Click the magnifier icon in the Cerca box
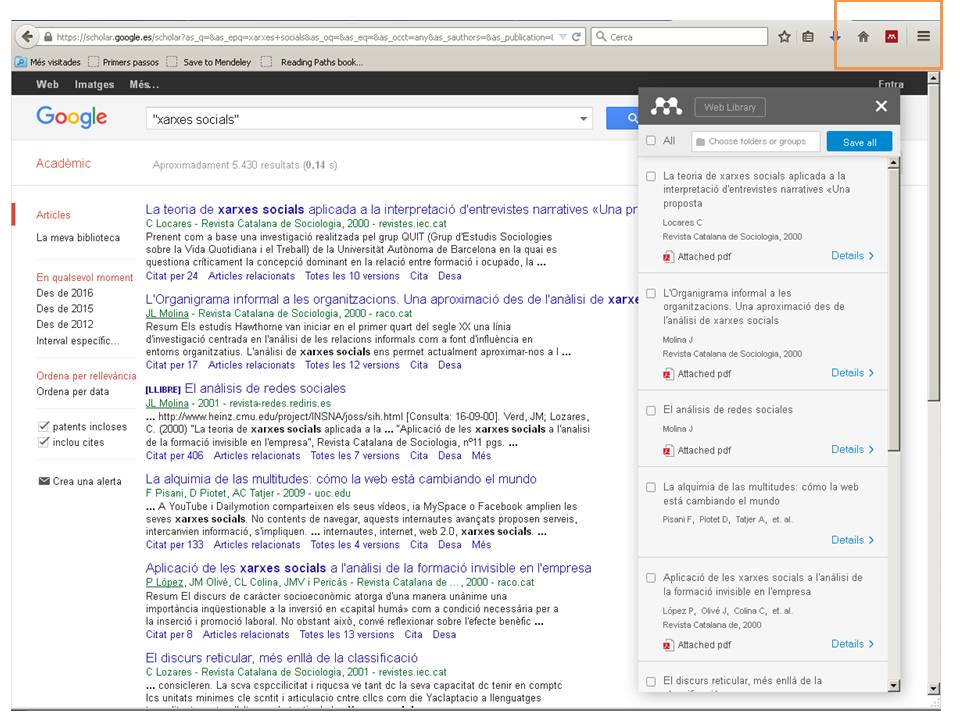The height and width of the screenshot is (720, 960). point(601,37)
